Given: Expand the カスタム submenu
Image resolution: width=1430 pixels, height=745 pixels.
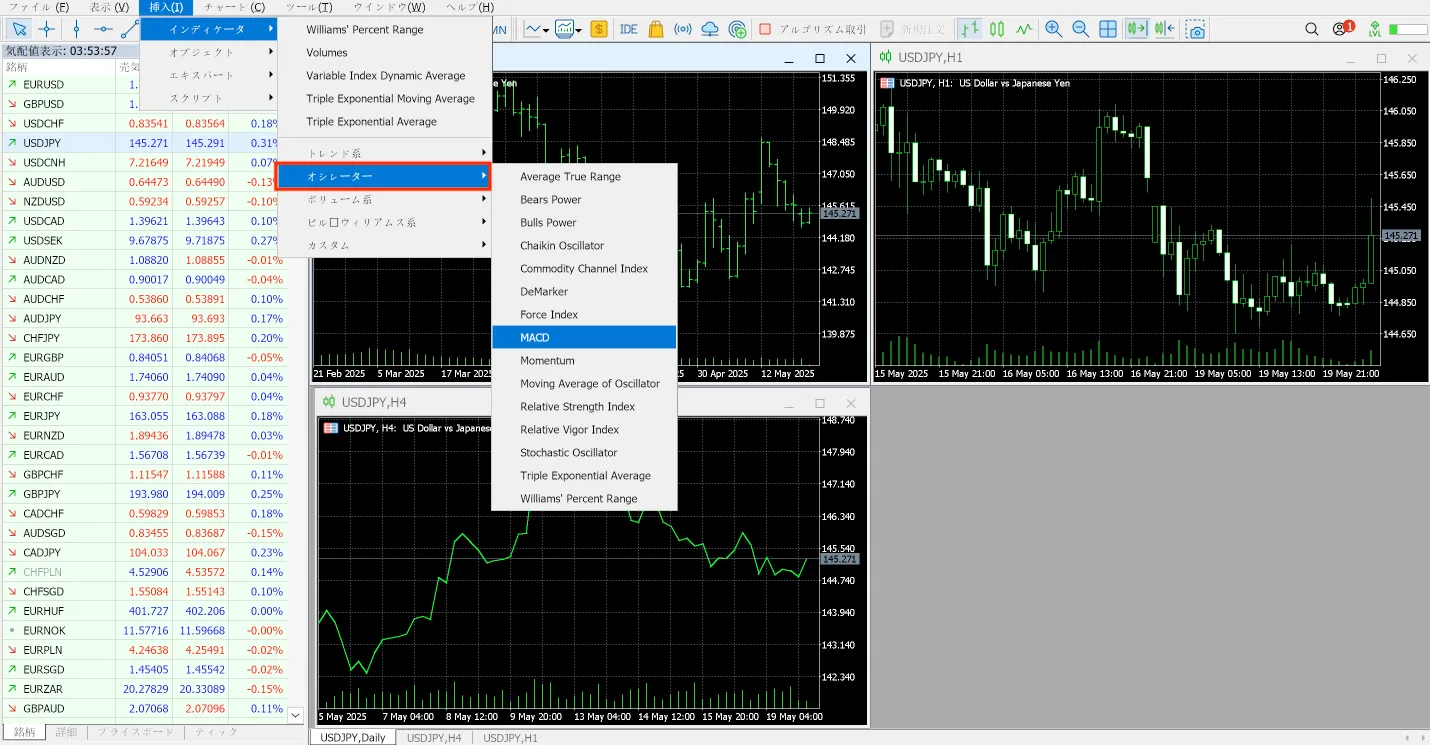Looking at the screenshot, I should point(384,245).
